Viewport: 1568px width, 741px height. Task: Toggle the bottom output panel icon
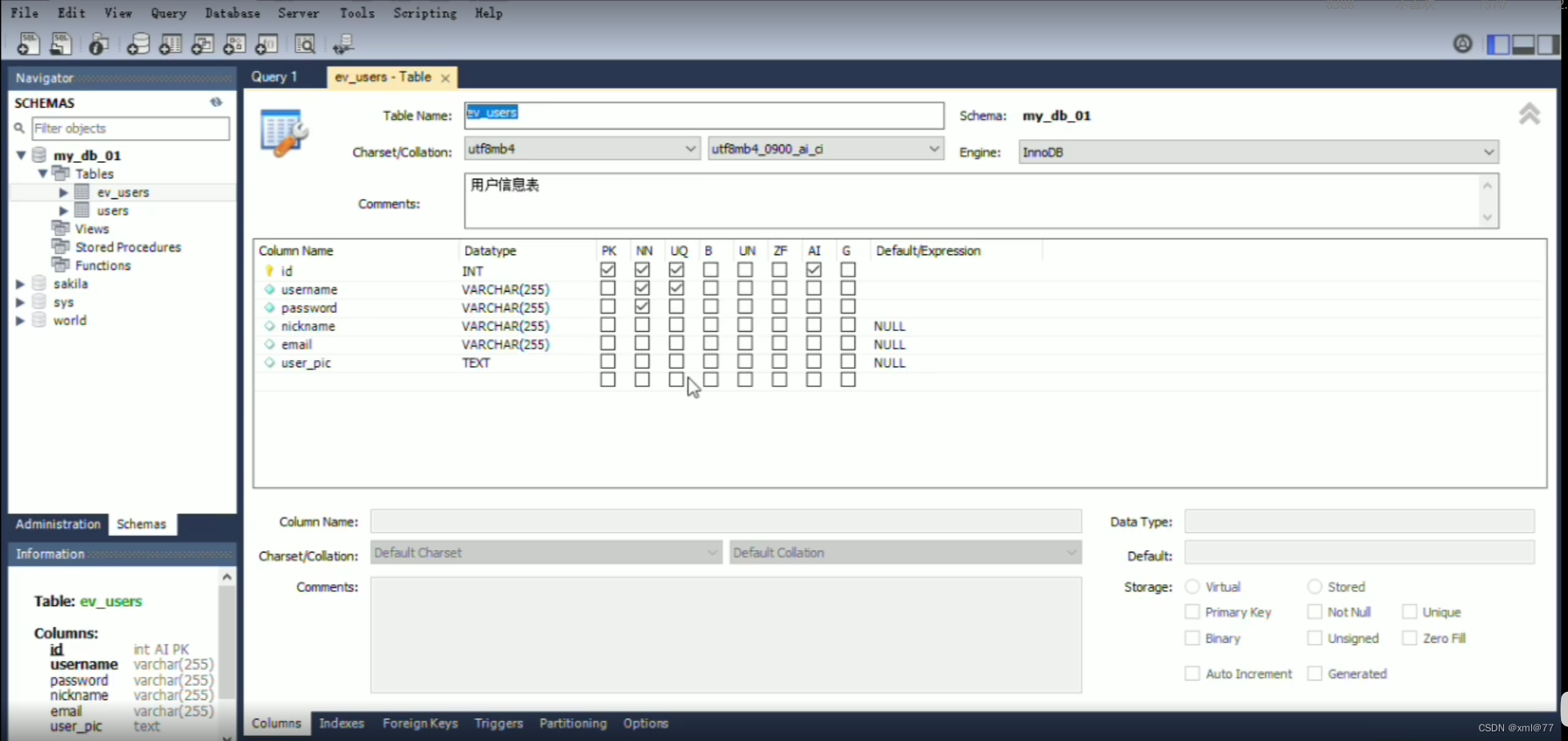(x=1523, y=44)
